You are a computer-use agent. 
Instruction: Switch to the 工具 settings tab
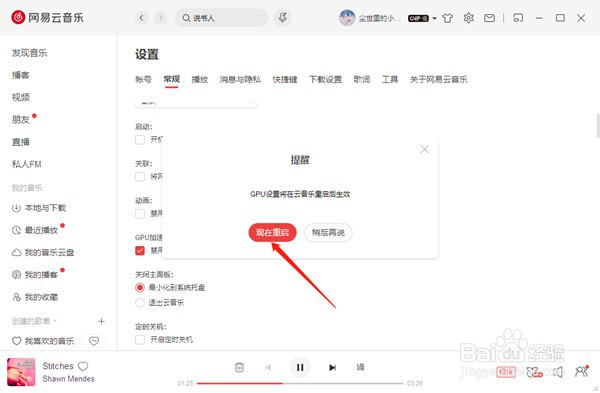[x=390, y=79]
